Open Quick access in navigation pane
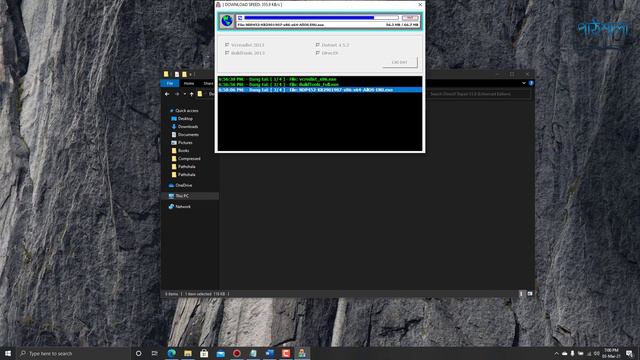Viewport: 640px width, 360px height. point(187,111)
